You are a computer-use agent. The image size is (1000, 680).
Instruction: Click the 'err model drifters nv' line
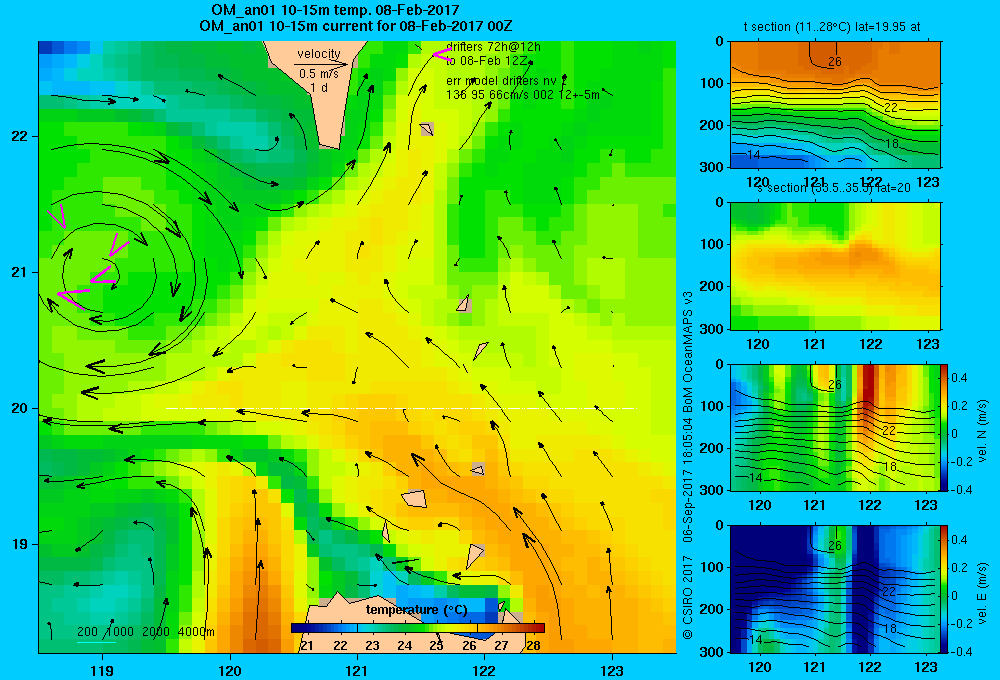(x=499, y=81)
